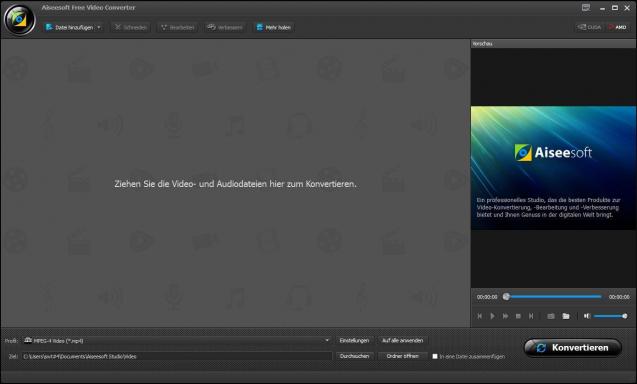Expand the 'Datei hinzufügen' dropdown arrow

click(x=99, y=27)
